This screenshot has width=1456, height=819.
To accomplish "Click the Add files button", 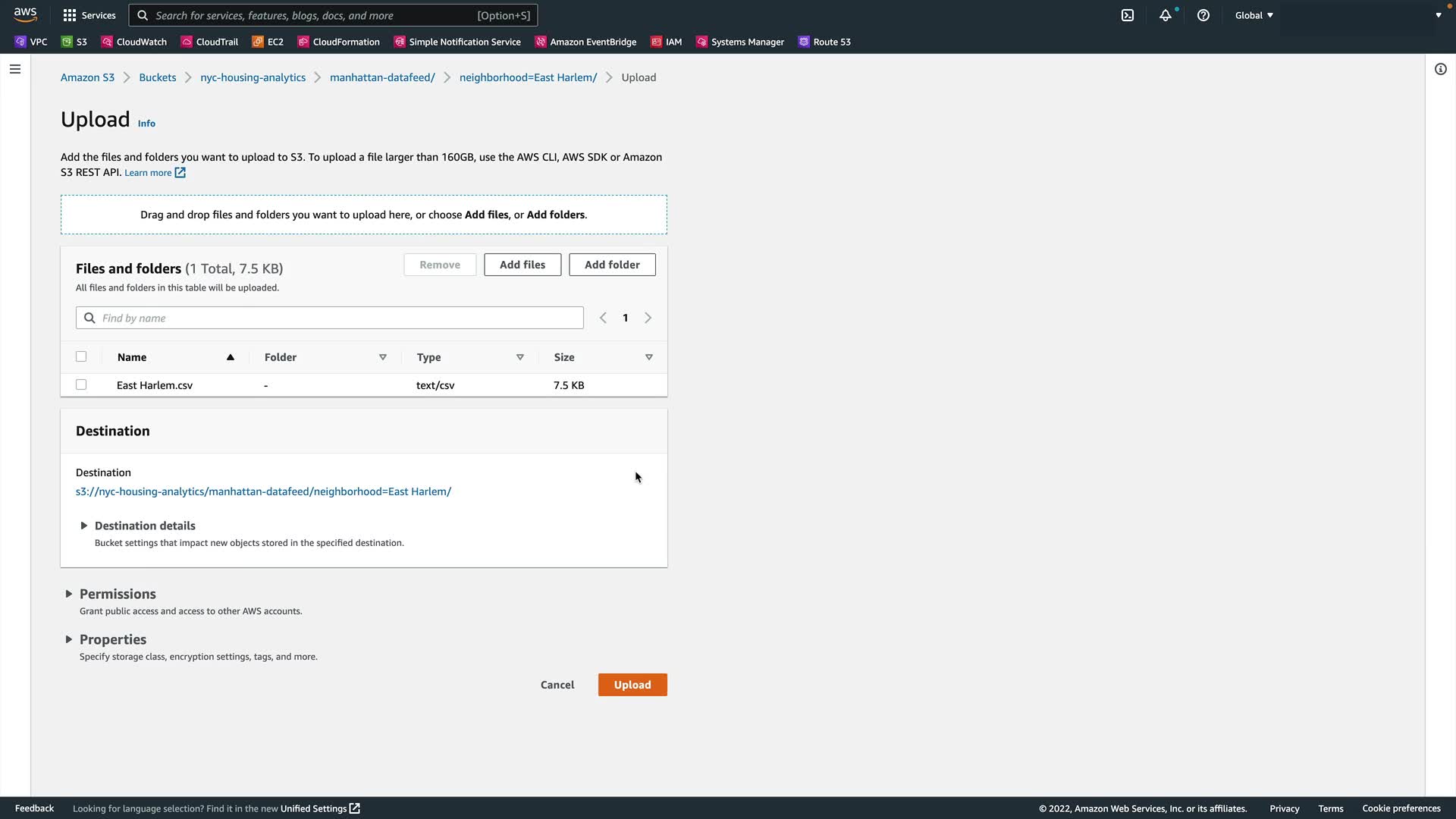I will pyautogui.click(x=522, y=265).
